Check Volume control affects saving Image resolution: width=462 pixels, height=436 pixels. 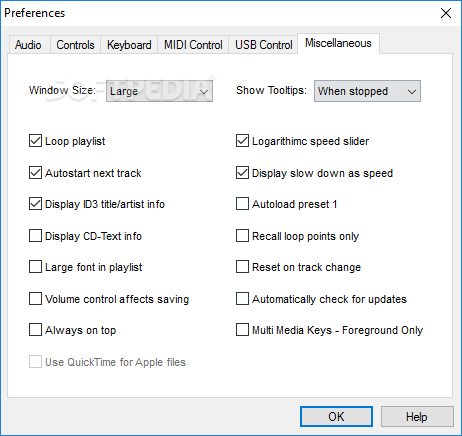35,299
